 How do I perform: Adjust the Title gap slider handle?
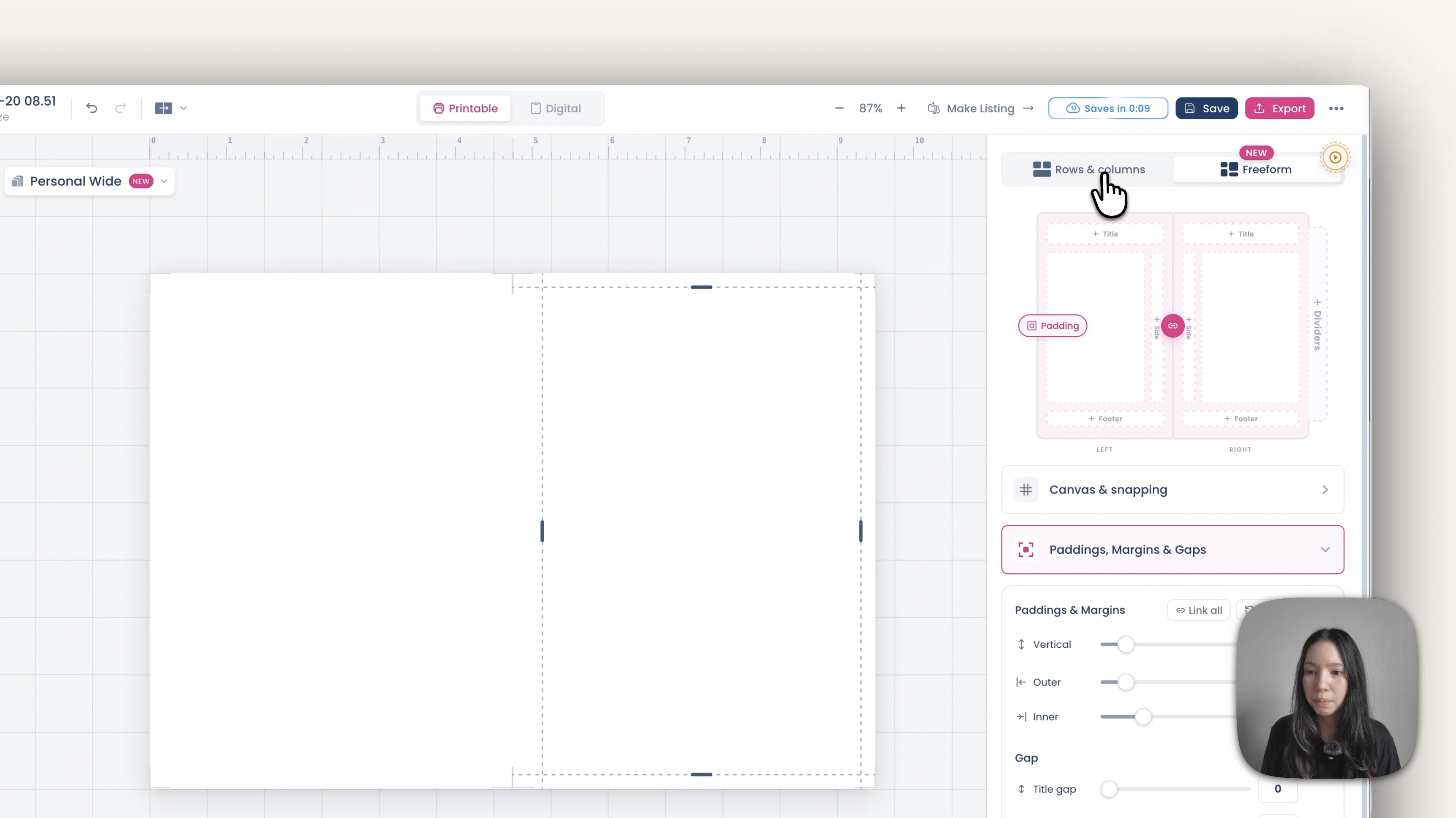(1109, 789)
